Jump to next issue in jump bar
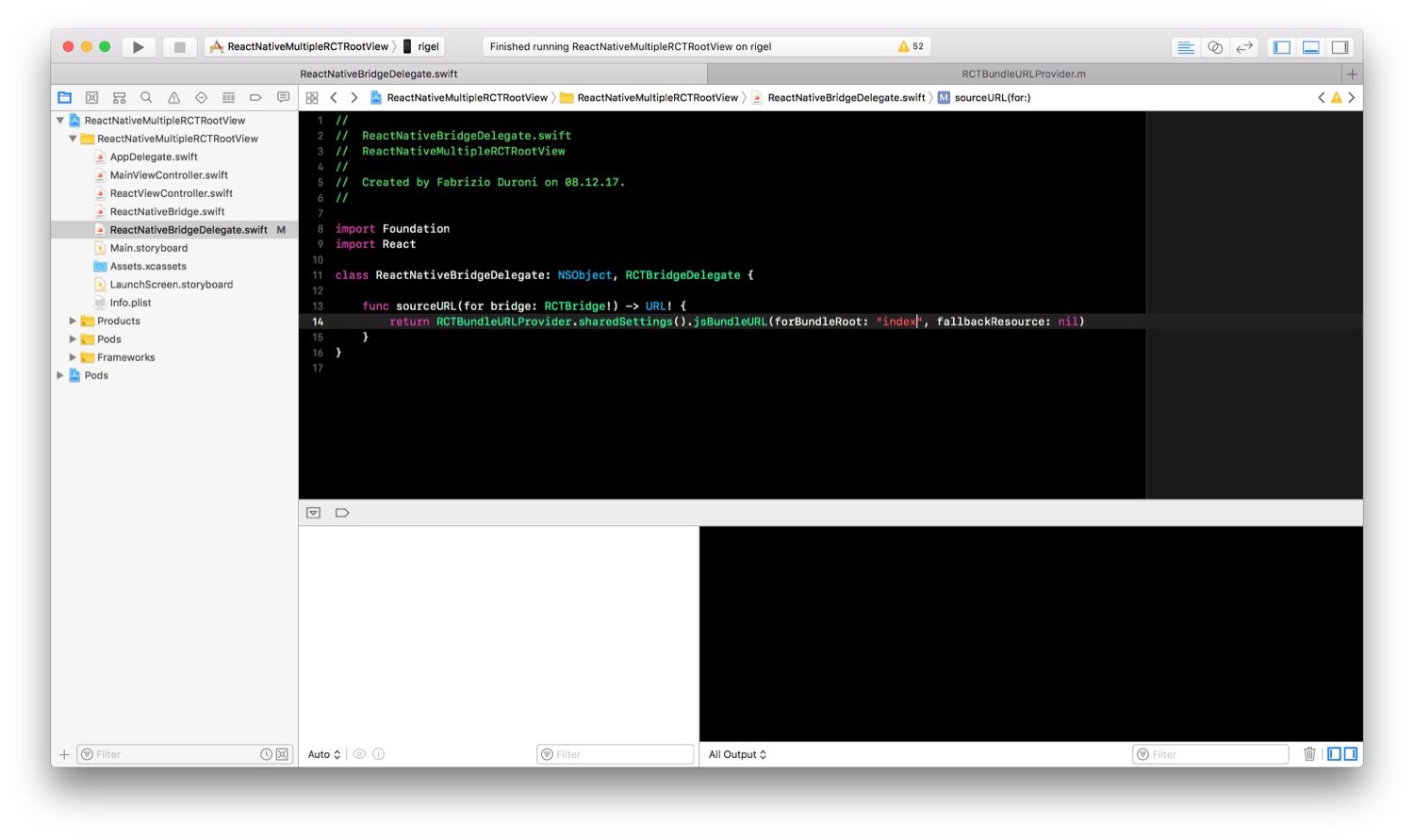The image size is (1414, 840). 1352,97
